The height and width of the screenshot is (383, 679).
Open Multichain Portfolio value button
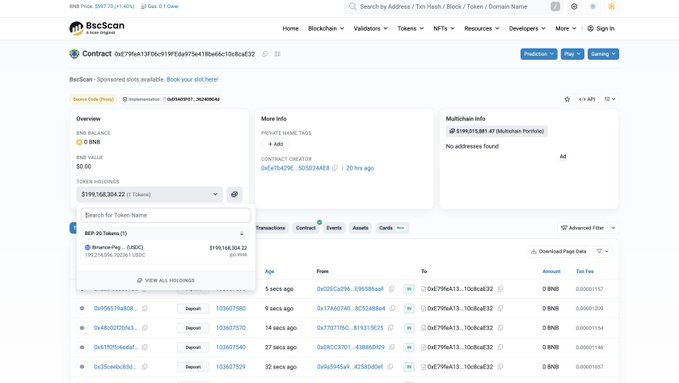pyautogui.click(x=497, y=131)
